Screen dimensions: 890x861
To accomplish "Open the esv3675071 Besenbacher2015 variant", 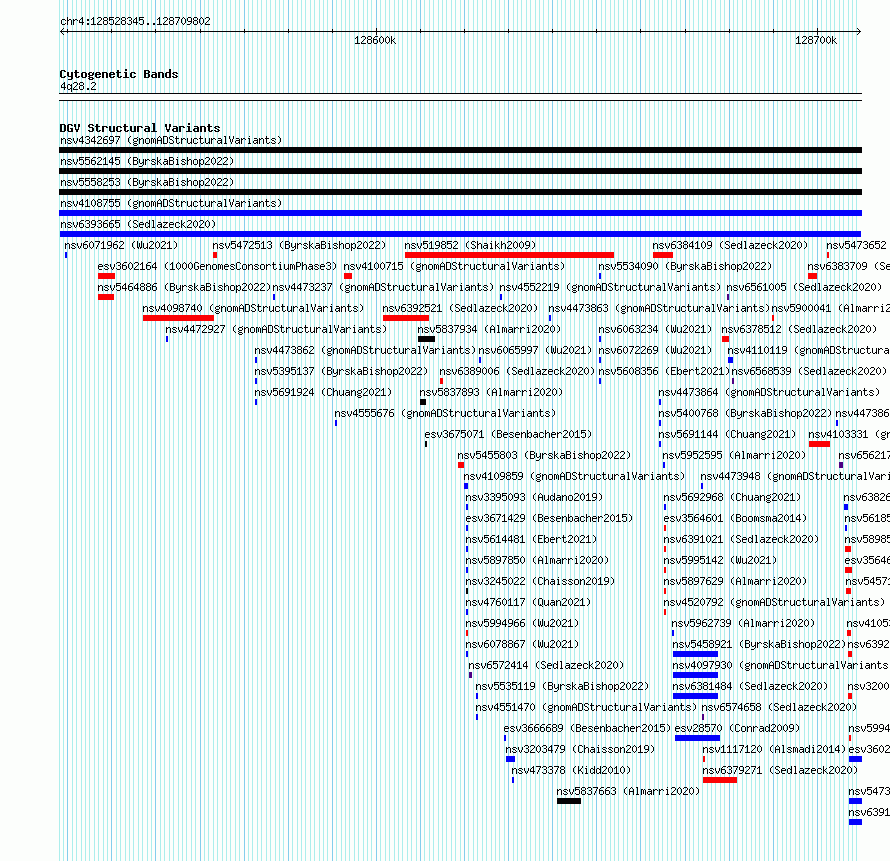I will click(x=508, y=434).
